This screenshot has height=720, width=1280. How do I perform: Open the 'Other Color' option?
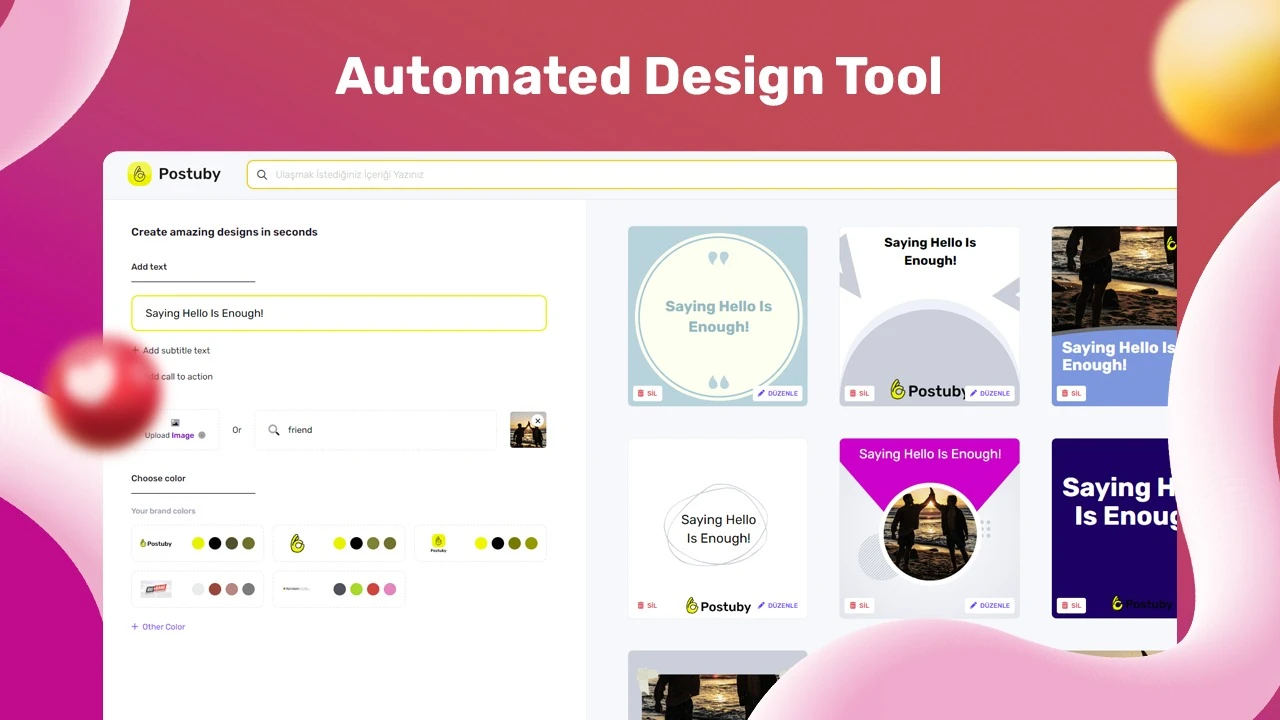click(158, 627)
